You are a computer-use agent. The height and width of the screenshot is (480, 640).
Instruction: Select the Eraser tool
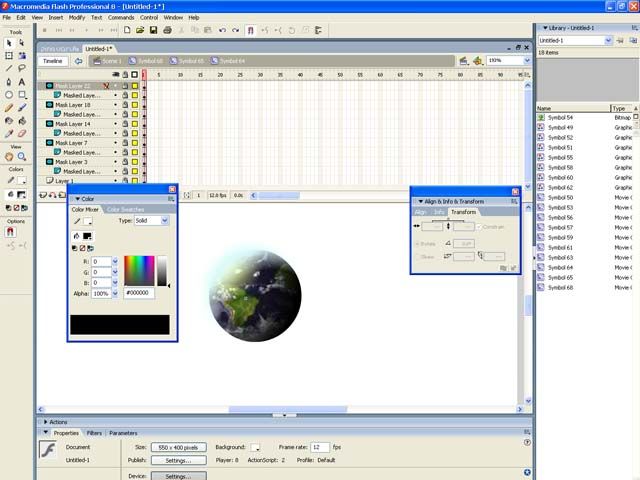22,134
